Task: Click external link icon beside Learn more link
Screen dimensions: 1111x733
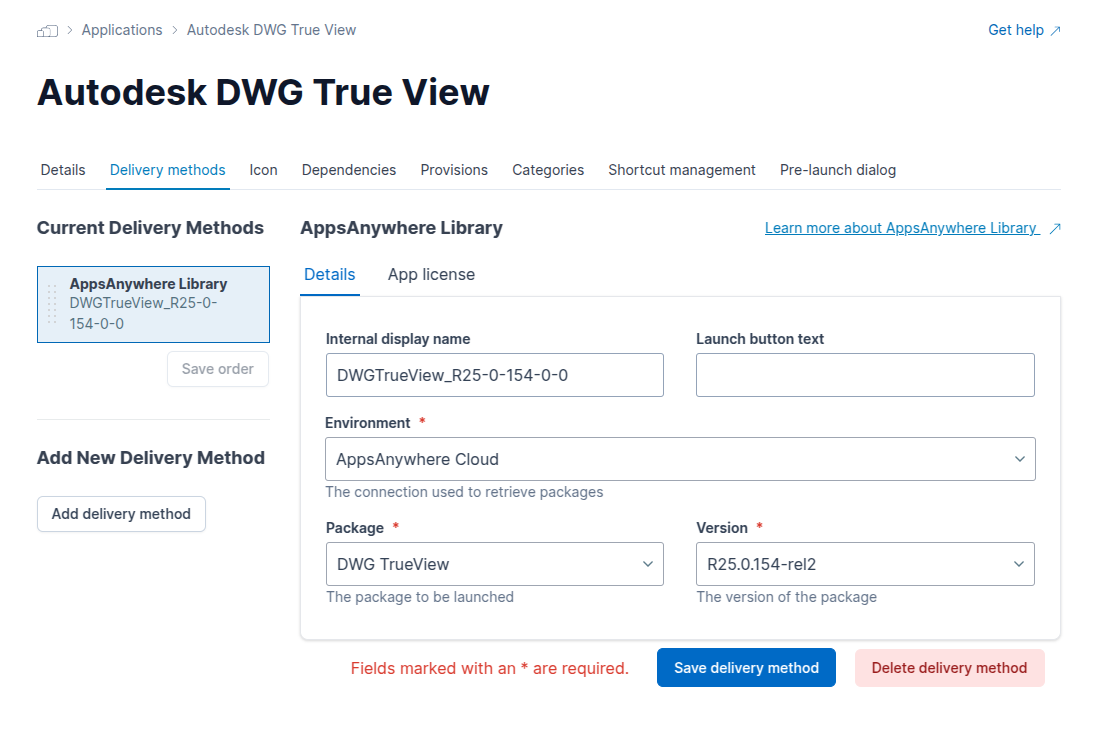Action: coord(1055,229)
